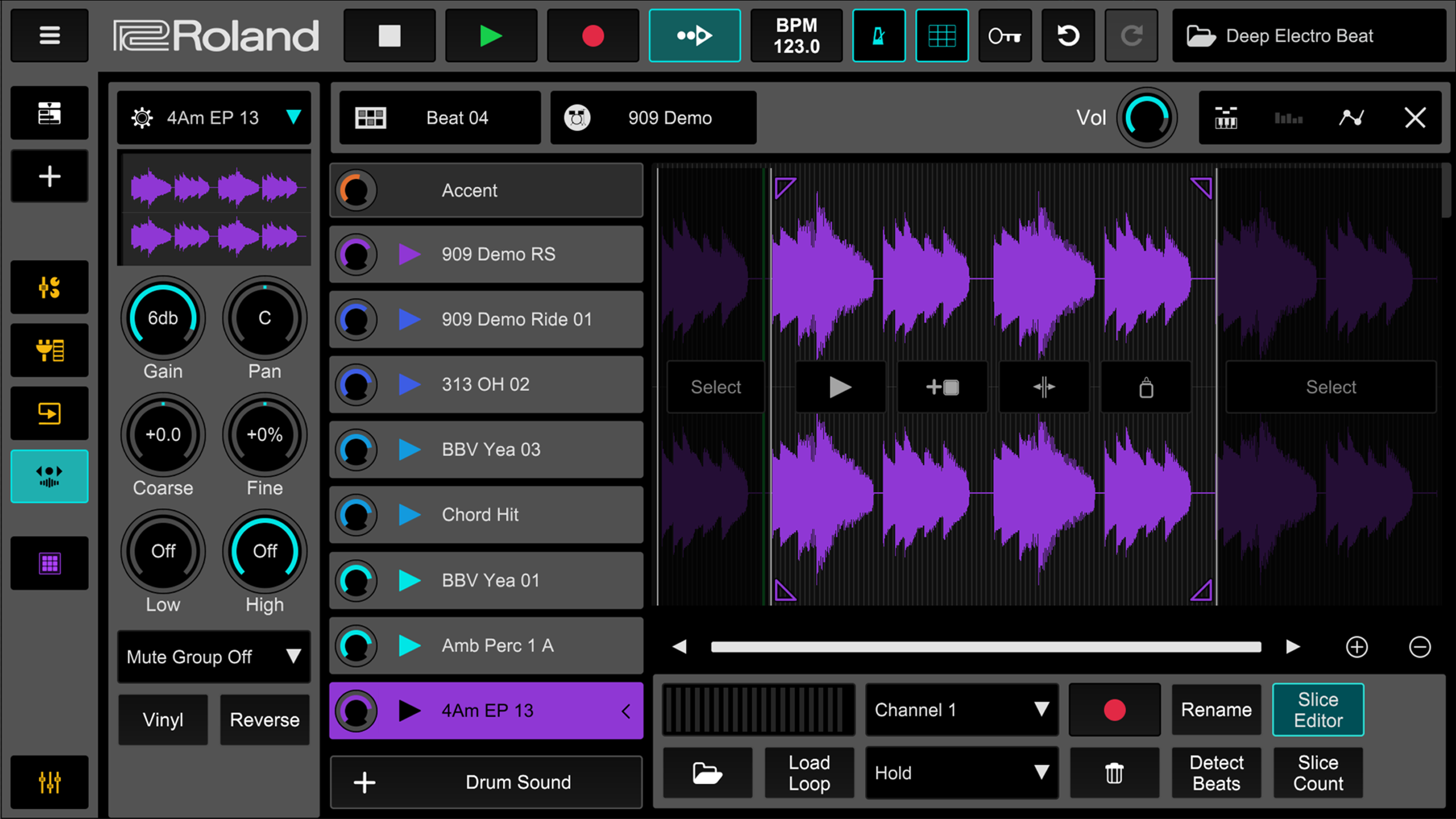Open the Slice Editor
1456x819 pixels.
[1318, 709]
